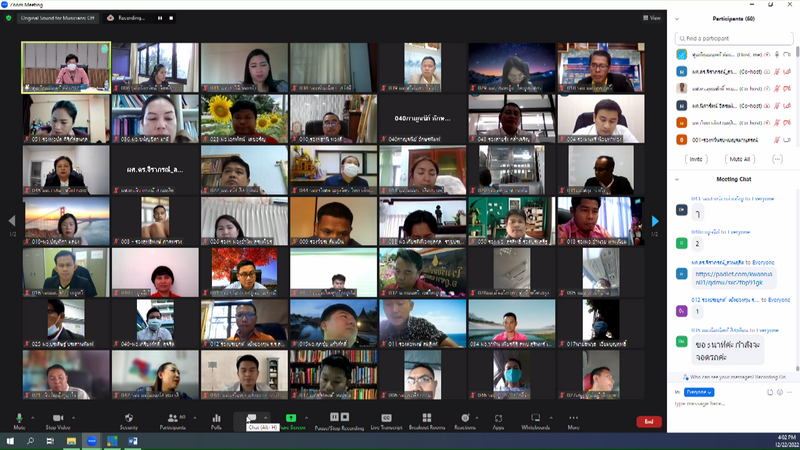The height and width of the screenshot is (450, 800).
Task: Open Task View on the taskbar
Action: [51, 441]
